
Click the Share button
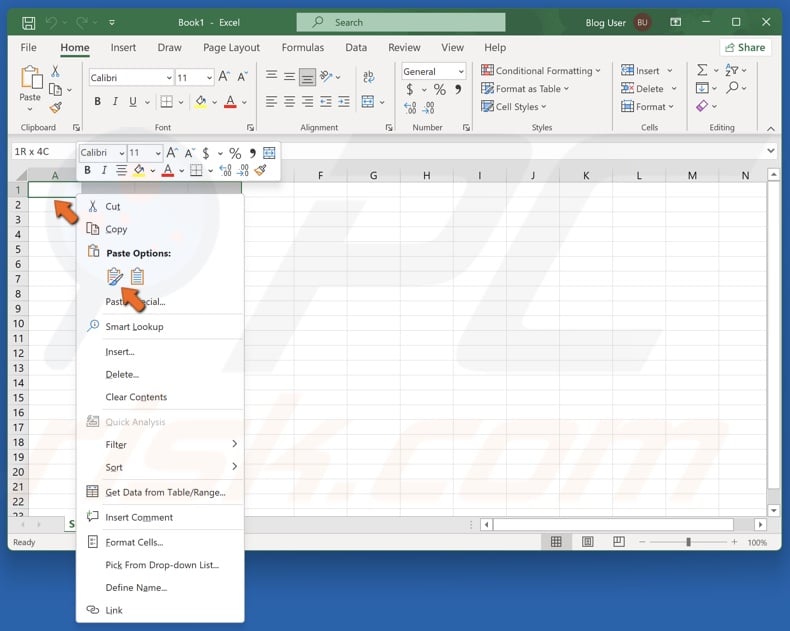(x=745, y=47)
